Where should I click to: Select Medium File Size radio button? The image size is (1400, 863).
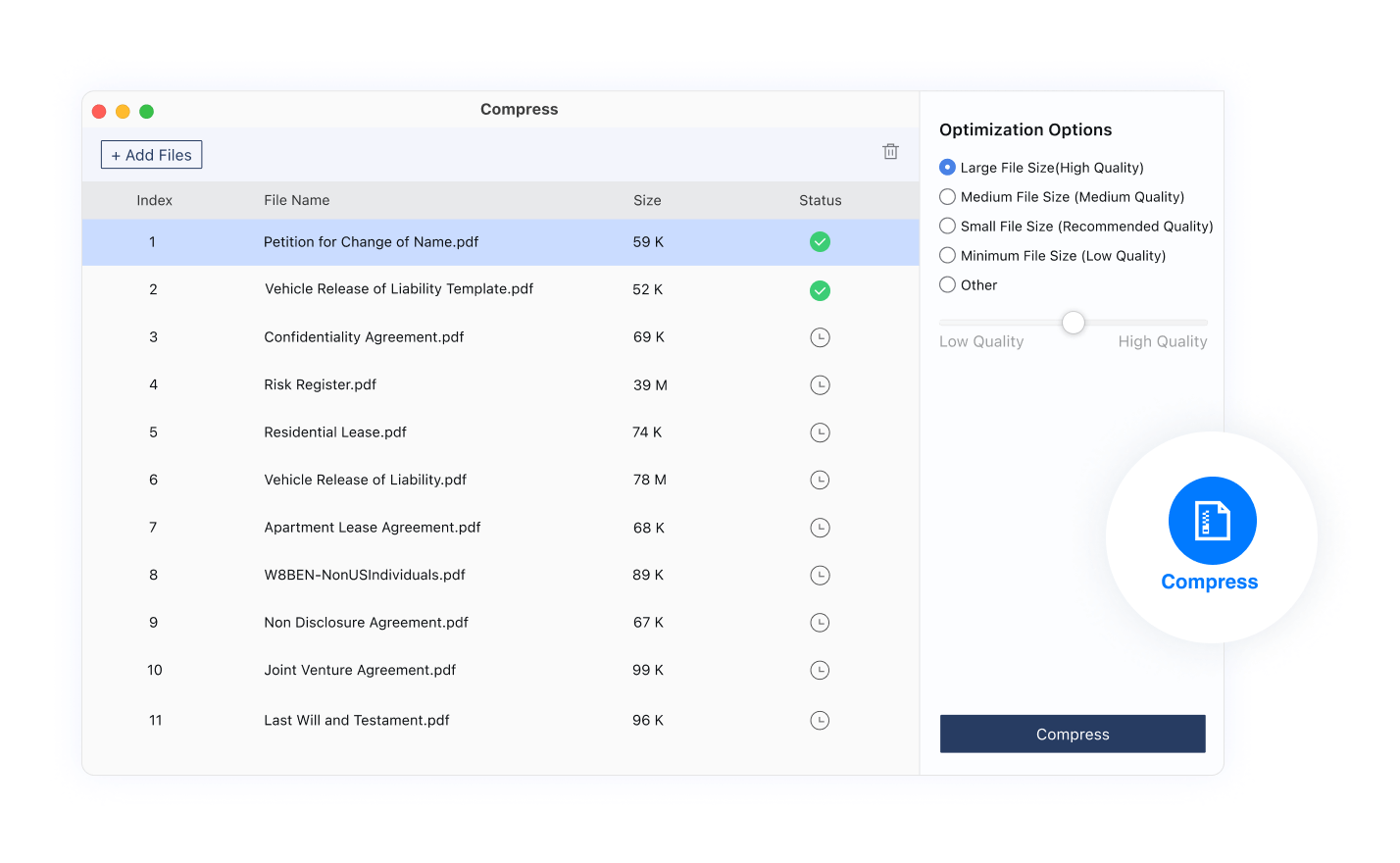pyautogui.click(x=947, y=197)
